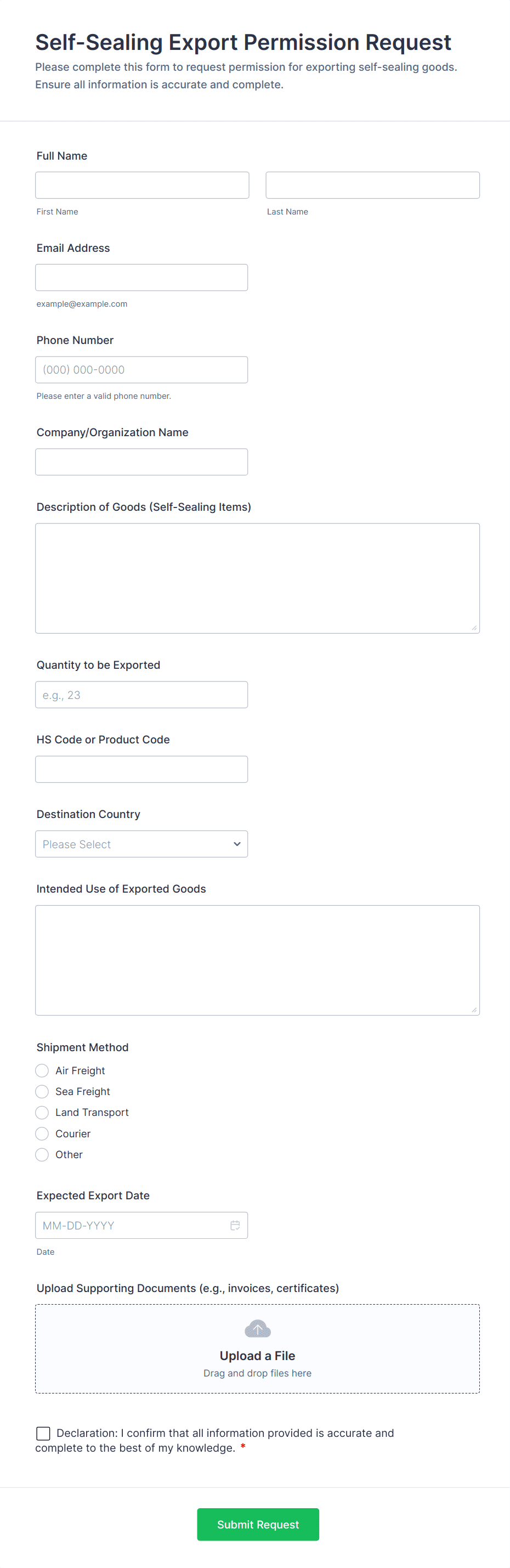Focus the HS Code or Product Code field
The width and height of the screenshot is (510, 1568).
[141, 769]
